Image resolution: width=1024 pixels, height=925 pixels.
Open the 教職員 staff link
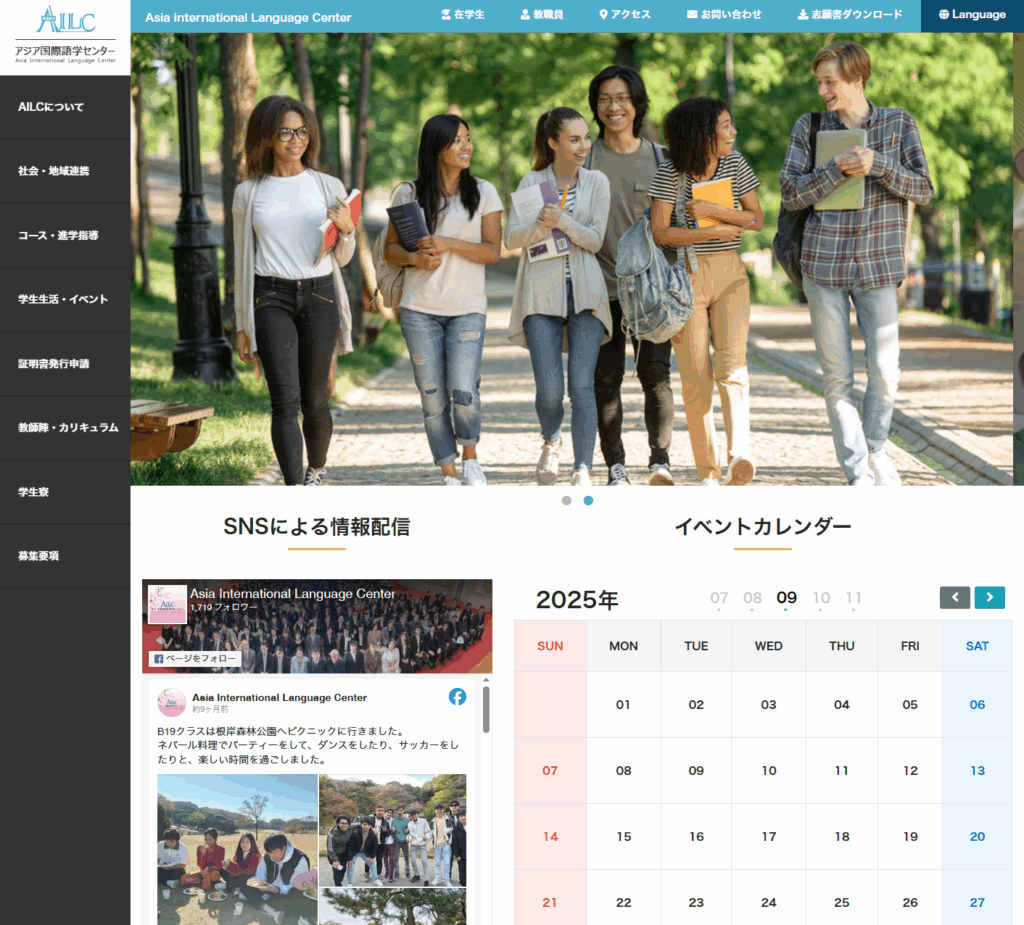pyautogui.click(x=541, y=14)
